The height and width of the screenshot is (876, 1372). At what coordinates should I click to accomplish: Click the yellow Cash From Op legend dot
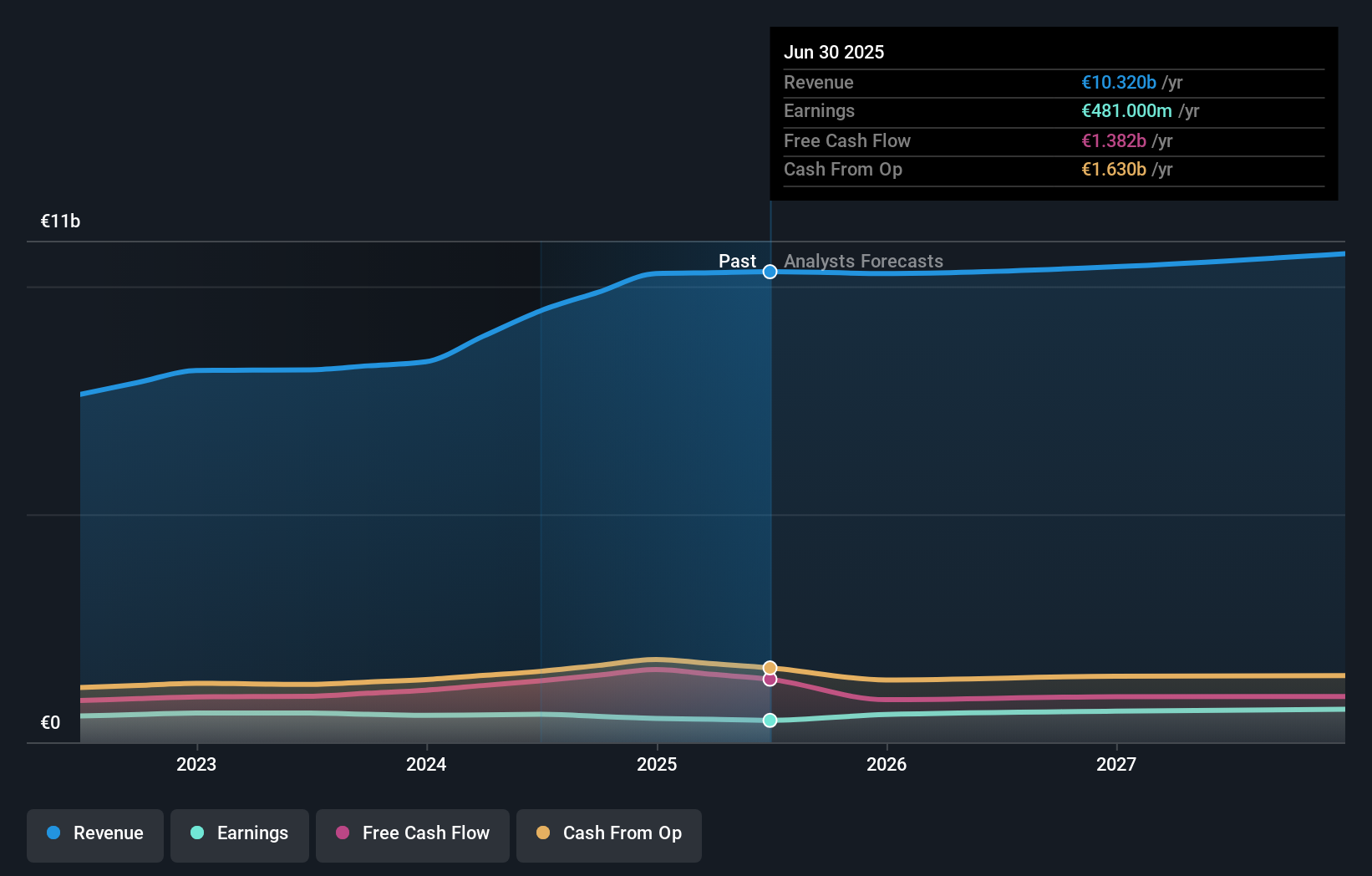[544, 833]
